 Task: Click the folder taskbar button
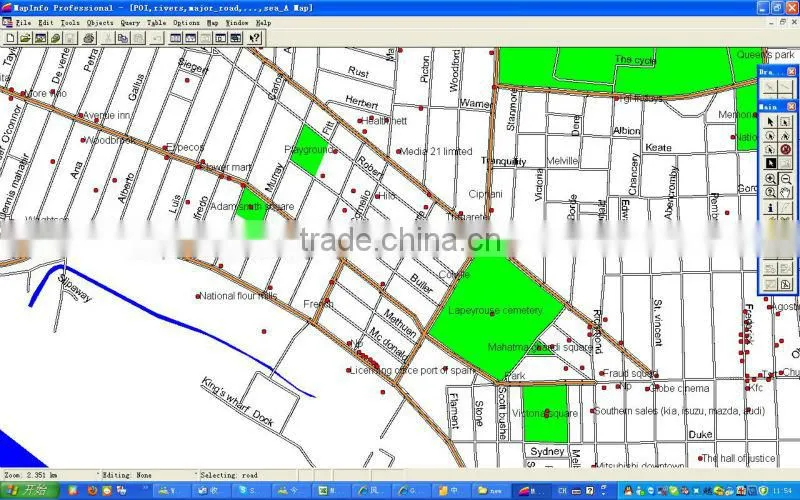pyautogui.click(x=490, y=491)
